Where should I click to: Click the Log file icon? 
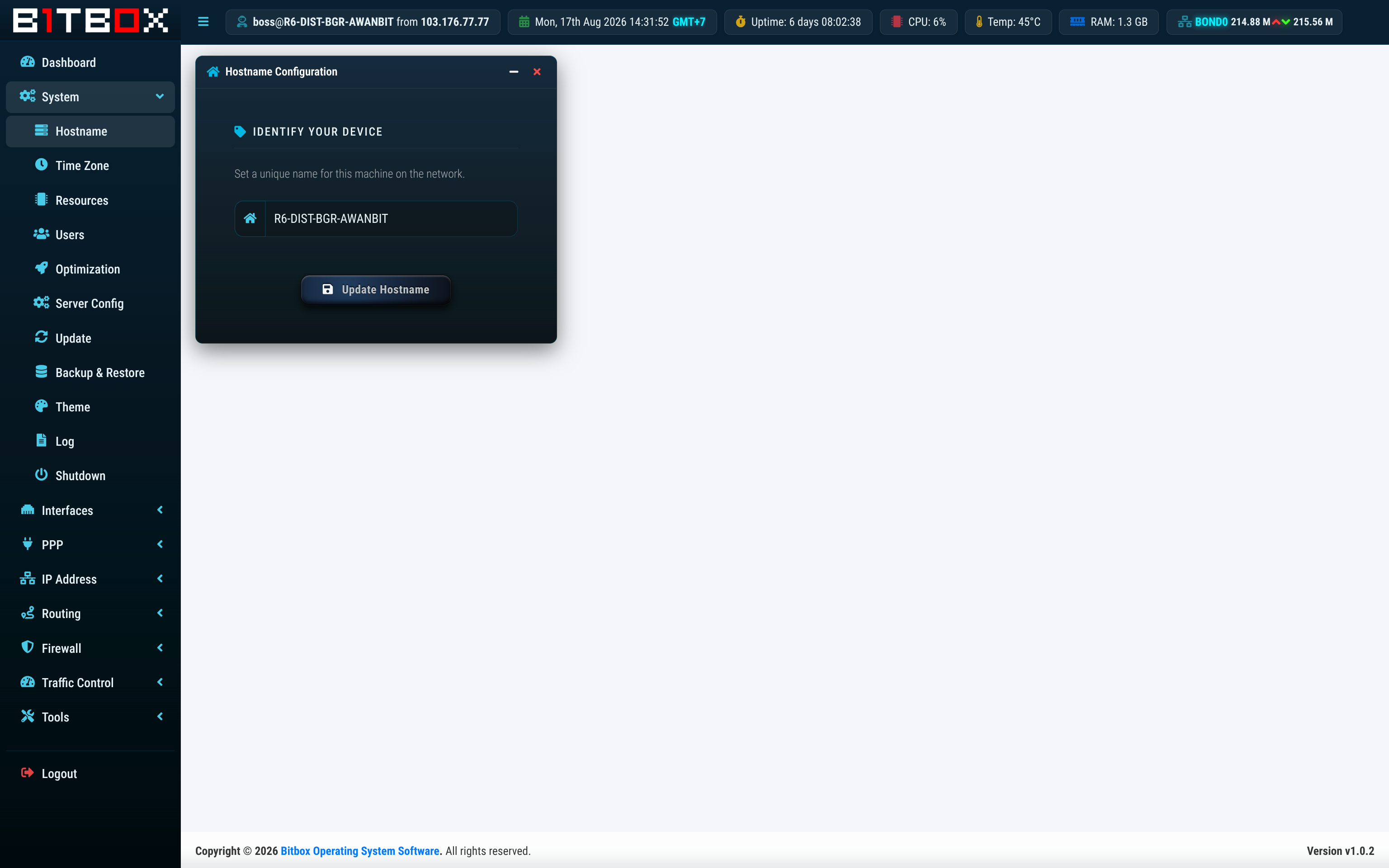pyautogui.click(x=41, y=440)
